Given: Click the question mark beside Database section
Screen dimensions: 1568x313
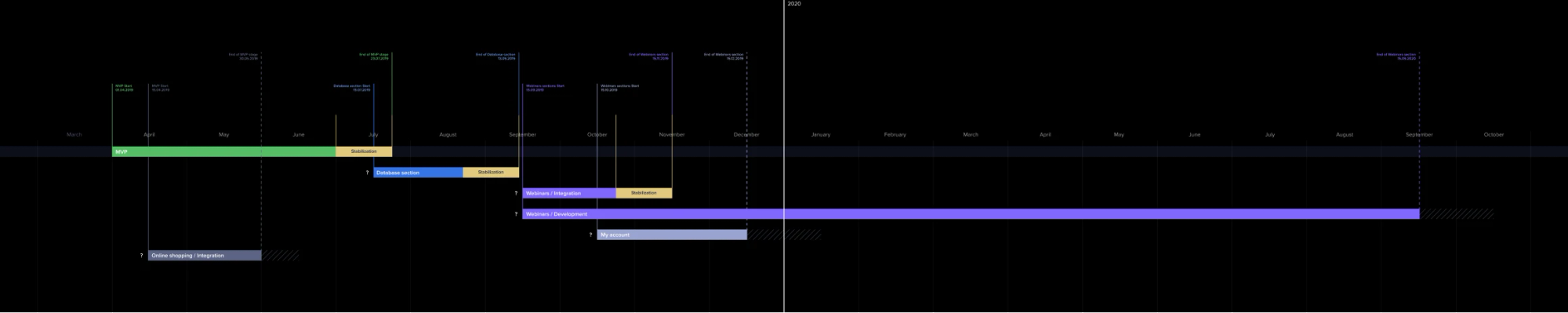Looking at the screenshot, I should 367,173.
